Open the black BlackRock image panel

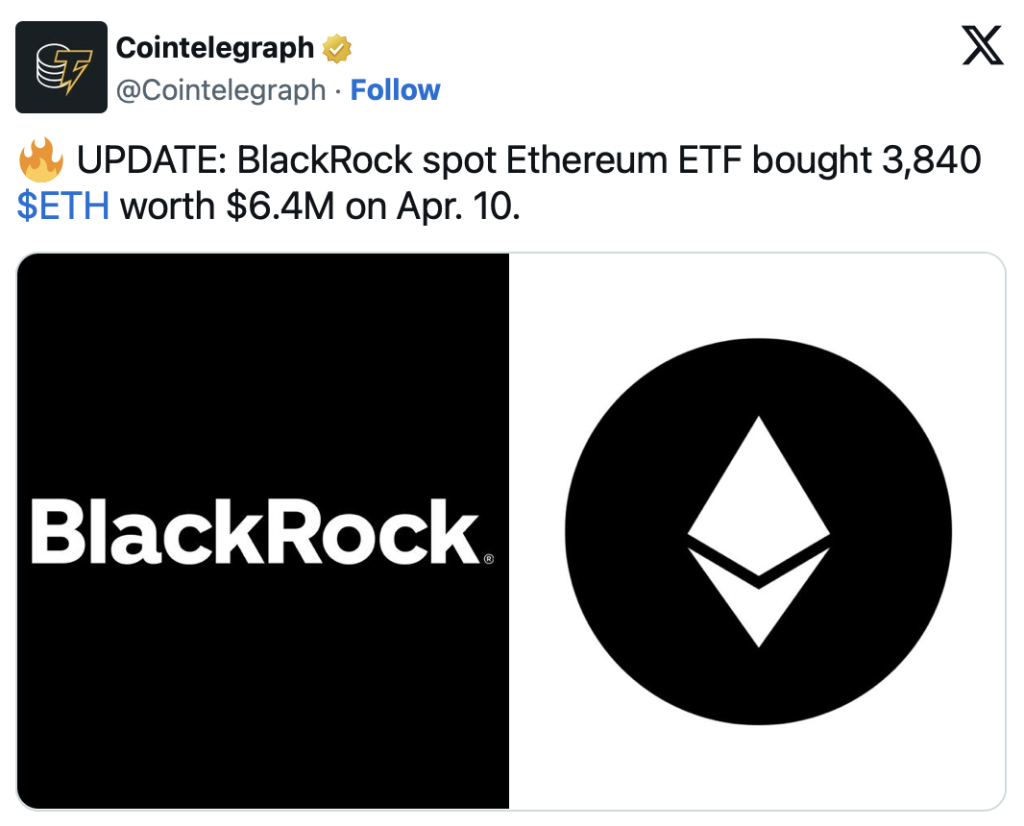[x=263, y=532]
